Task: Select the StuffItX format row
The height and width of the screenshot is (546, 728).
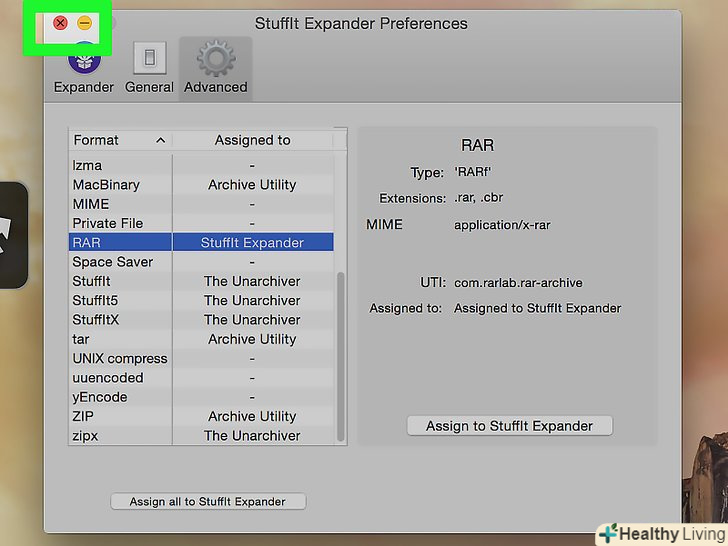Action: (x=201, y=320)
